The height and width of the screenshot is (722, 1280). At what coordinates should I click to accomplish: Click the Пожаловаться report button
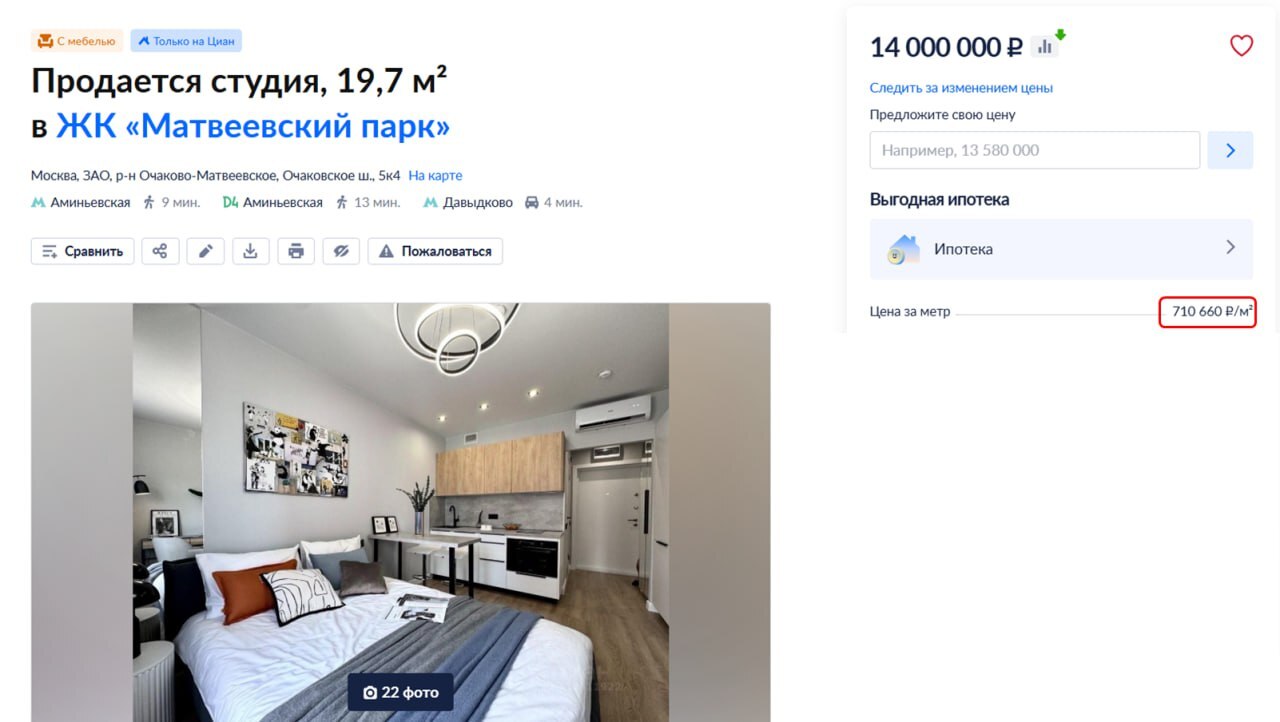[435, 251]
